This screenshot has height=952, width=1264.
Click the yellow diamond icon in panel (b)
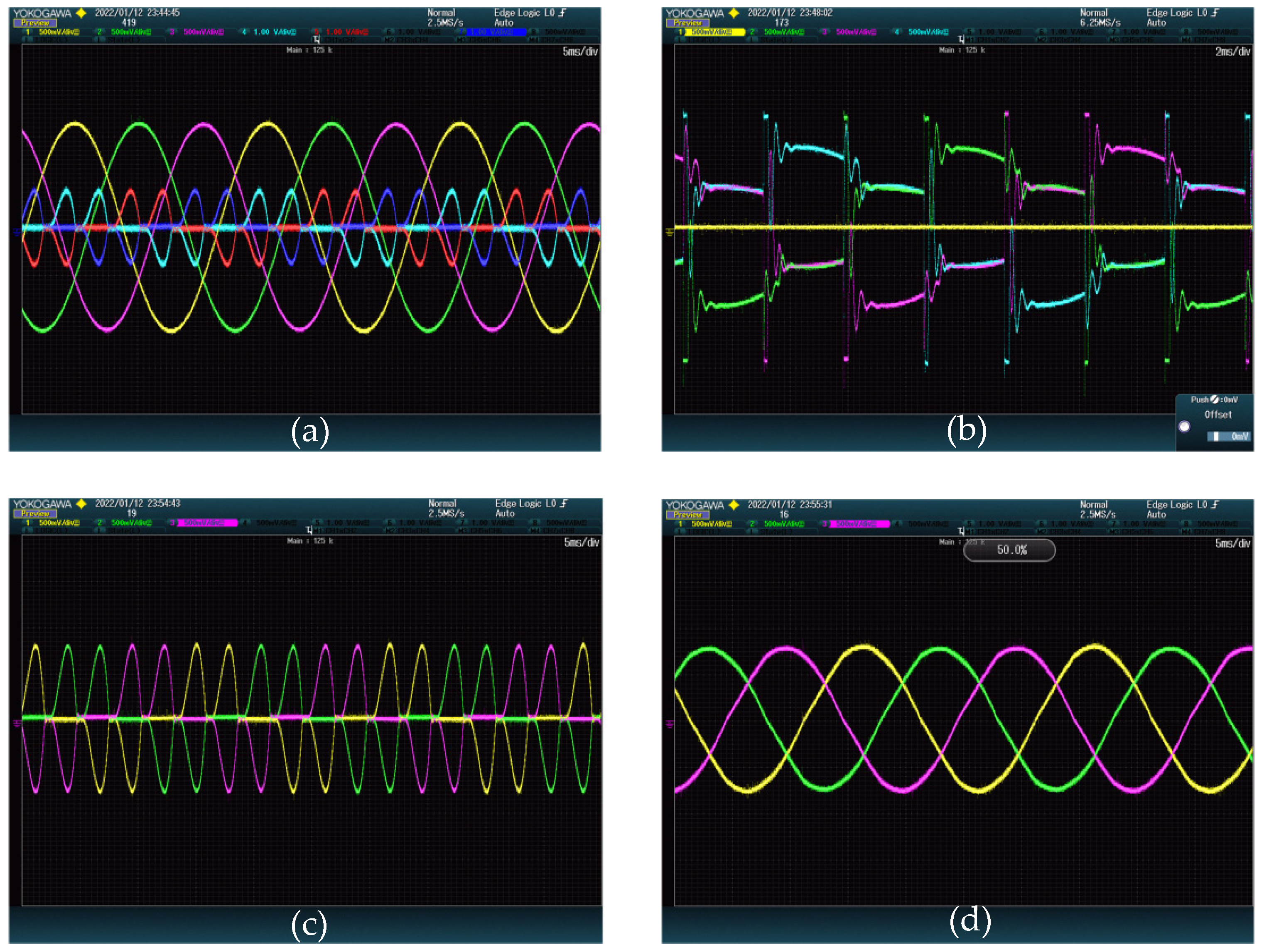734,12
